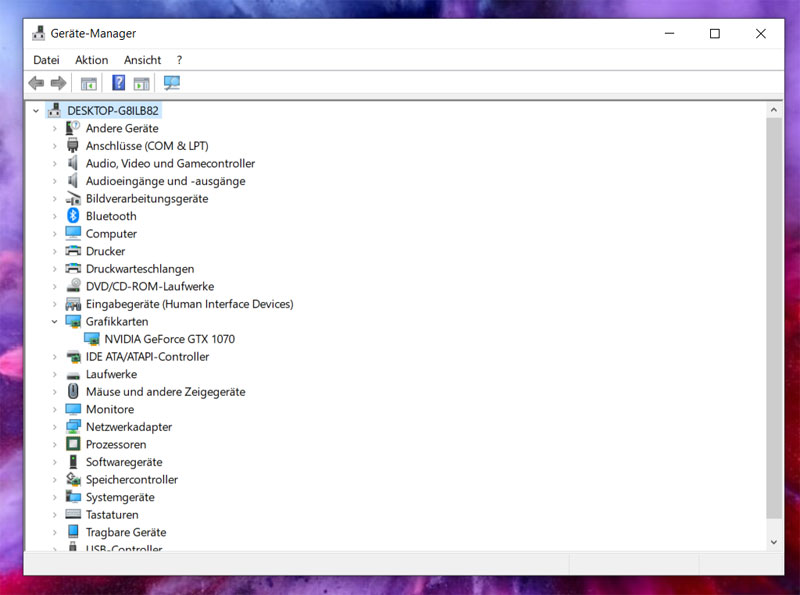Expand the Prozessoren category
800x595 pixels.
tap(54, 444)
